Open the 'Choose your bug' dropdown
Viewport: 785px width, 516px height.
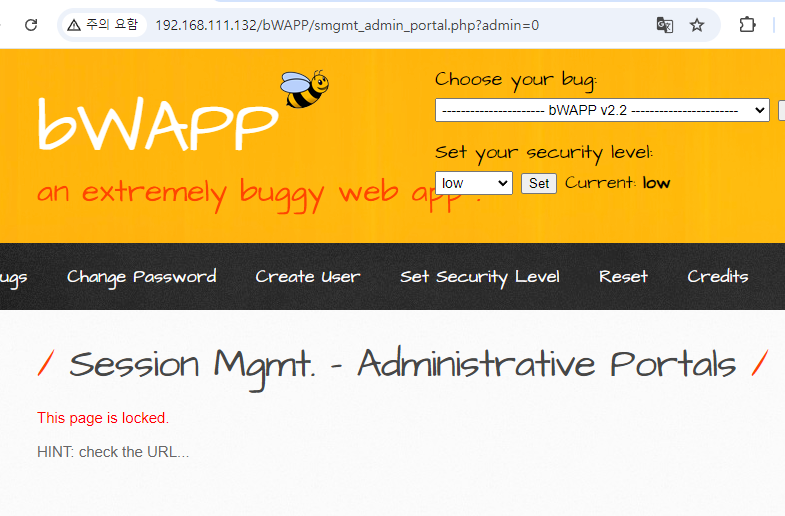click(602, 110)
